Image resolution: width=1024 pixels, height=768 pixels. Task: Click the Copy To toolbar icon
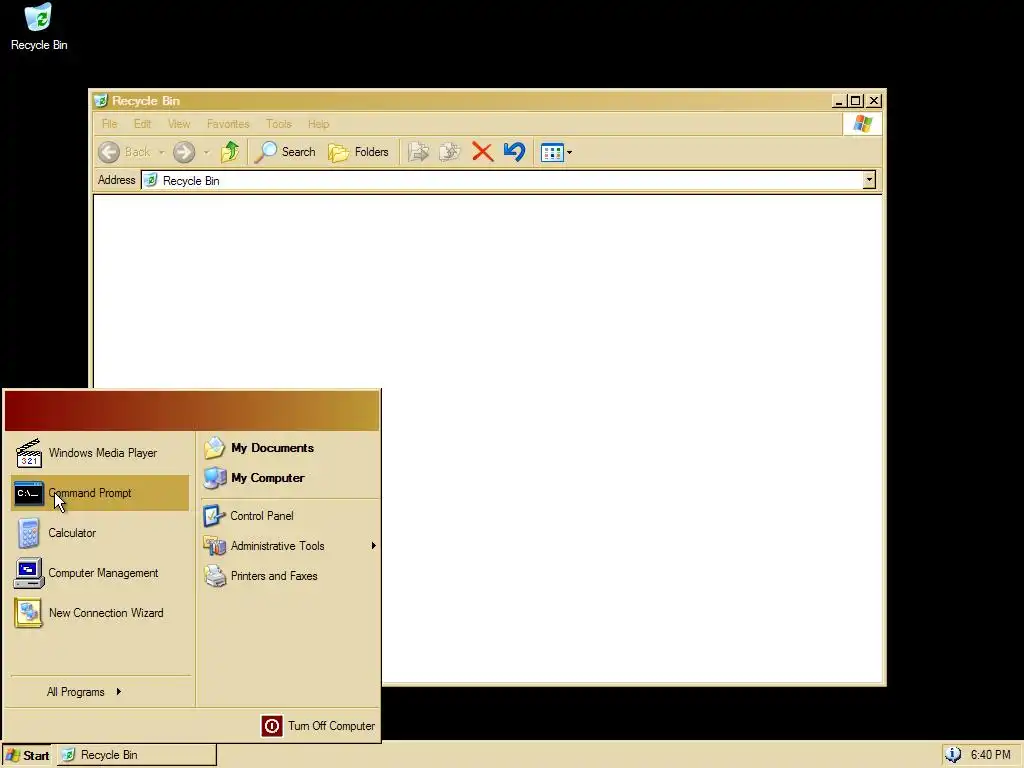[x=450, y=152]
